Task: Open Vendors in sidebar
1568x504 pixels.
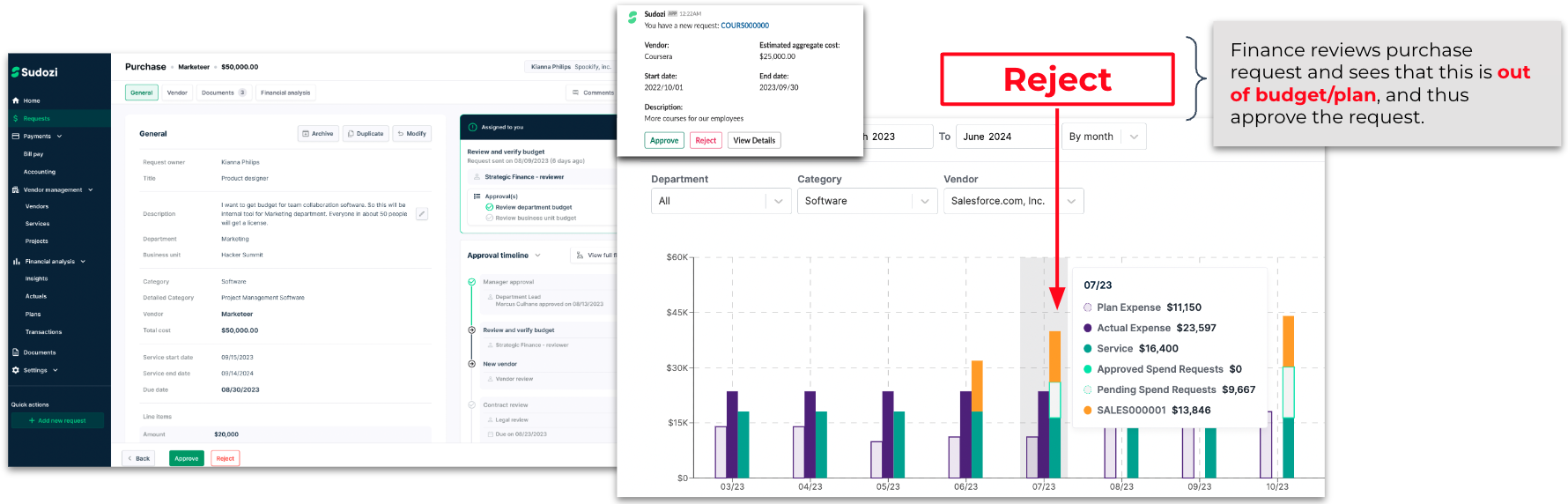Action: (x=37, y=206)
